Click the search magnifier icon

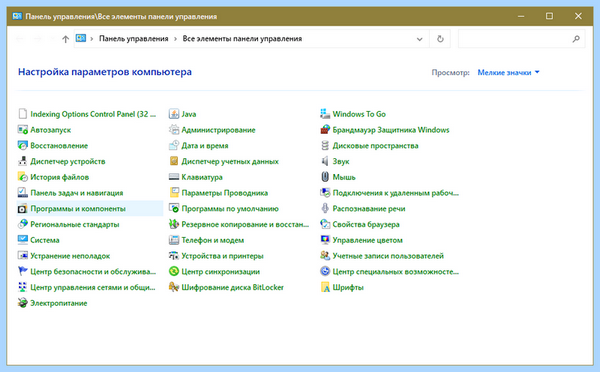(576, 39)
